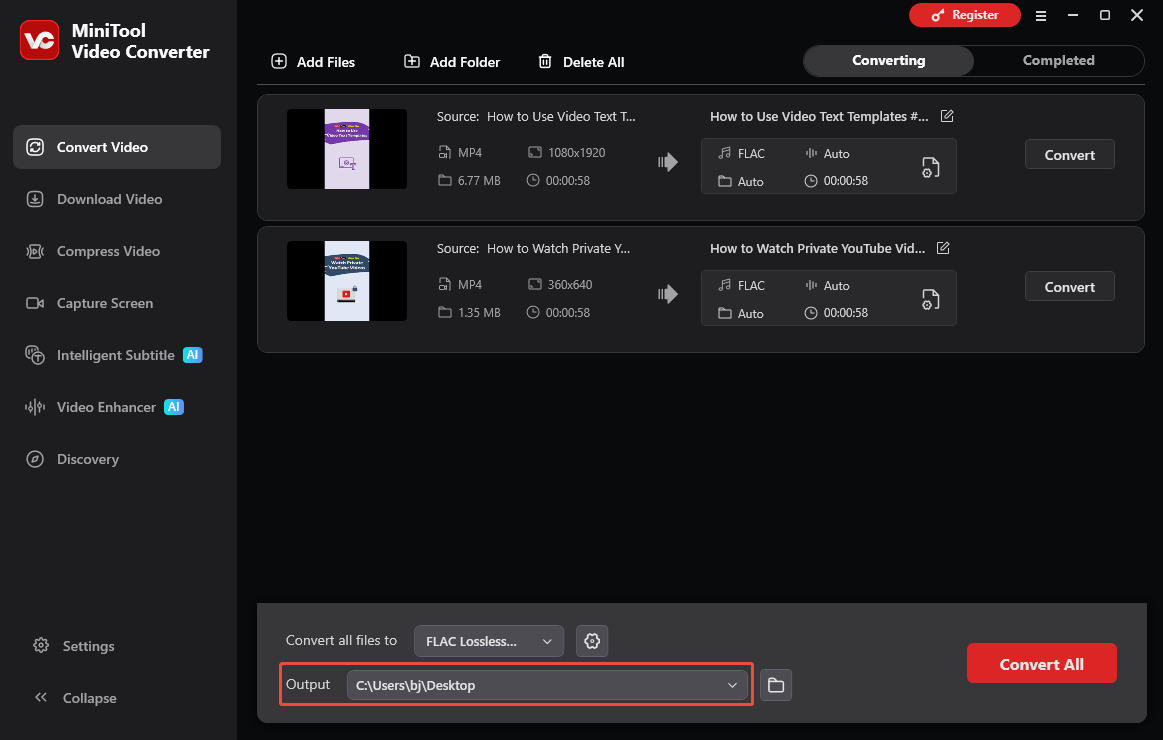This screenshot has width=1163, height=740.
Task: Open Download Video in the sidebar
Action: coord(117,199)
